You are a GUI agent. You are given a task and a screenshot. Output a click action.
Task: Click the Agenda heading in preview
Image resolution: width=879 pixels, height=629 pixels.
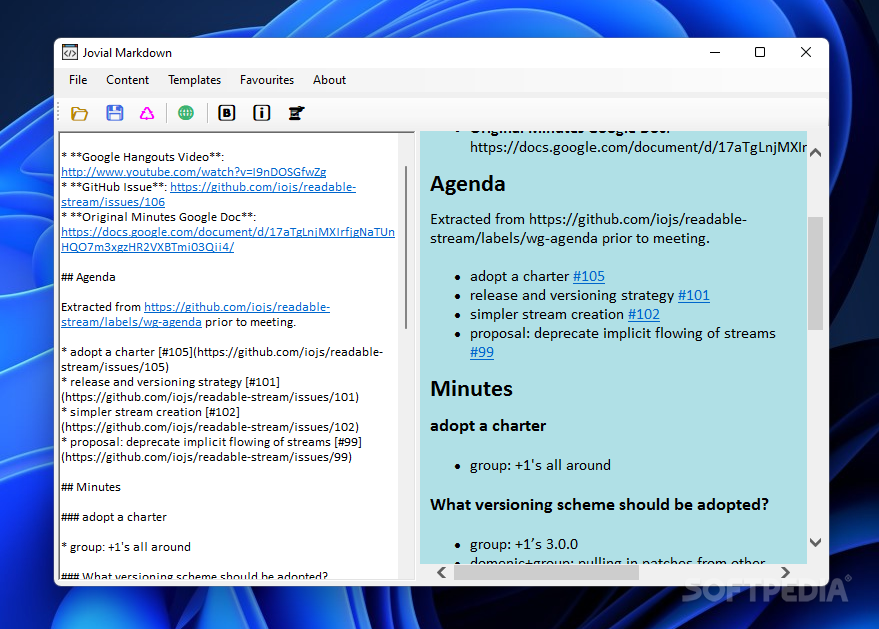pyautogui.click(x=468, y=184)
